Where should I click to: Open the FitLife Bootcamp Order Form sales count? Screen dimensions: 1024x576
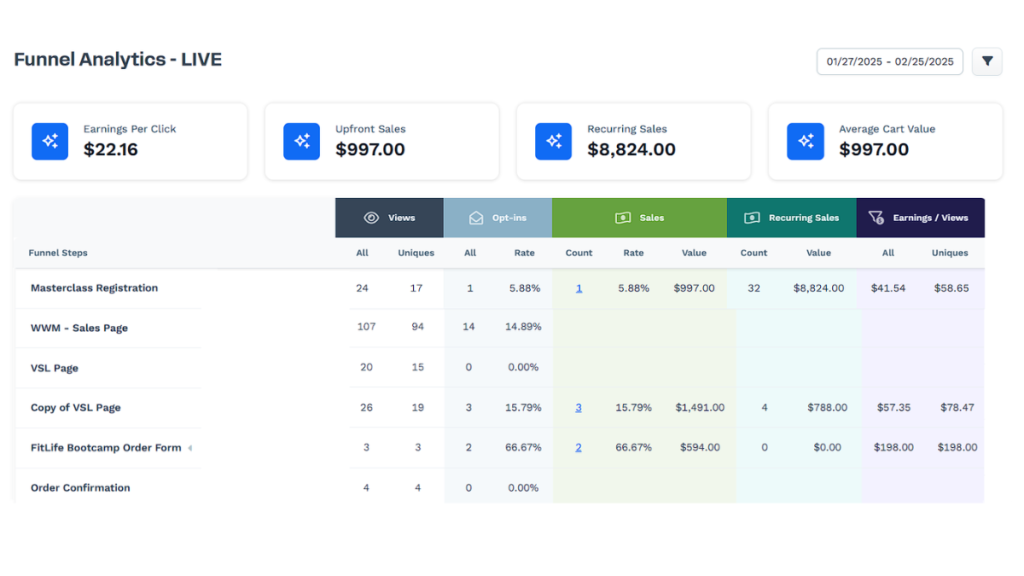[x=578, y=447]
